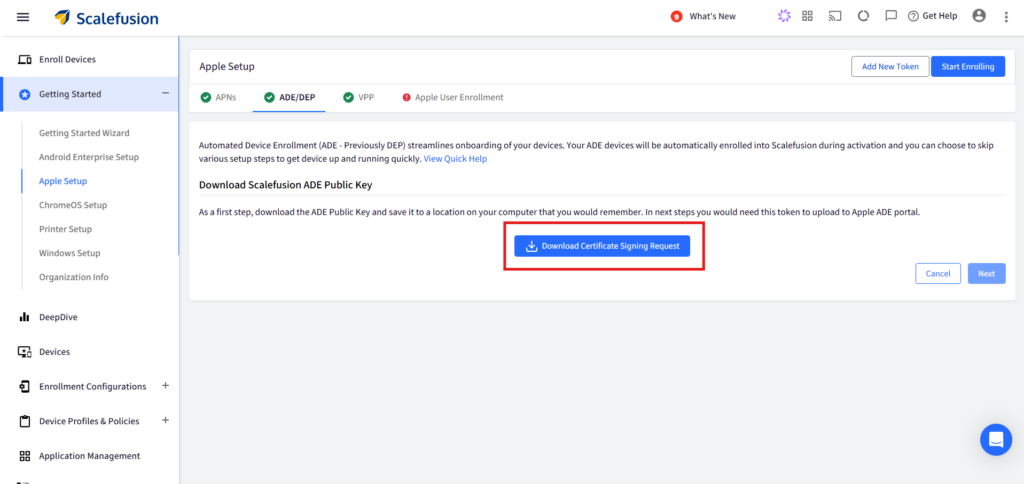Click the Cancel button
Viewport: 1024px width, 484px height.
tap(938, 274)
